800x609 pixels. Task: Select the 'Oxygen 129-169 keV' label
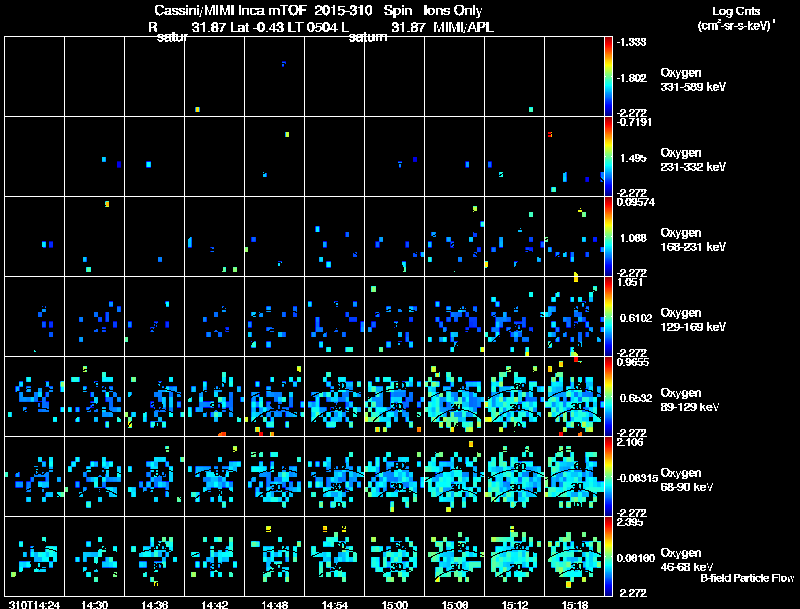tap(693, 320)
